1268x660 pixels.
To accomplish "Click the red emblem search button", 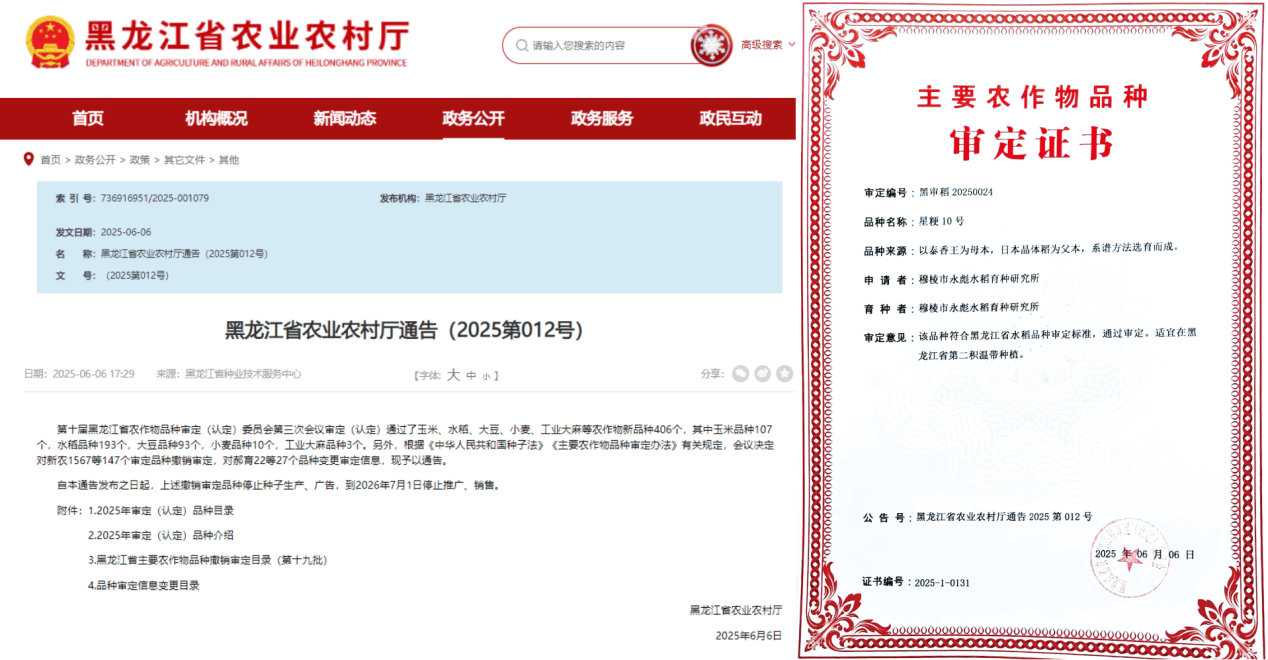I will click(713, 45).
